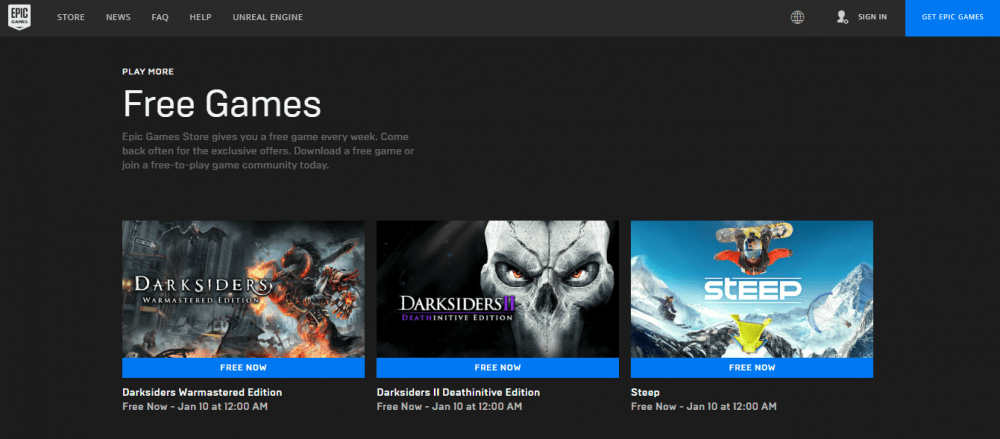The height and width of the screenshot is (439, 1000).
Task: Click the Jan 10 date under Darksiders II
Action: click(x=476, y=406)
